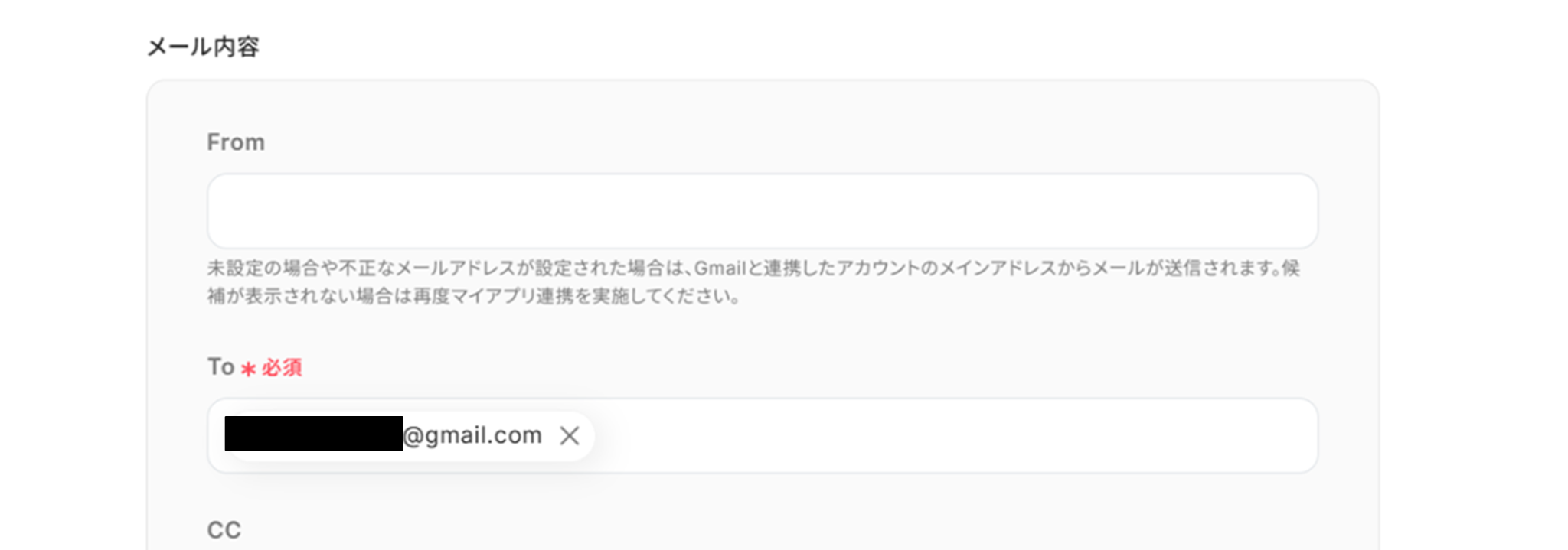The height and width of the screenshot is (550, 1568).
Task: Click the From field label
Action: click(236, 142)
